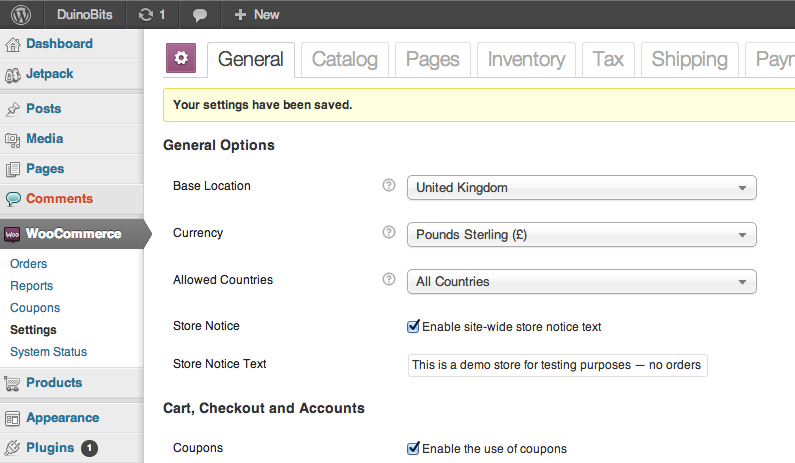This screenshot has width=795, height=463.
Task: Expand the Currency dropdown
Action: point(581,235)
